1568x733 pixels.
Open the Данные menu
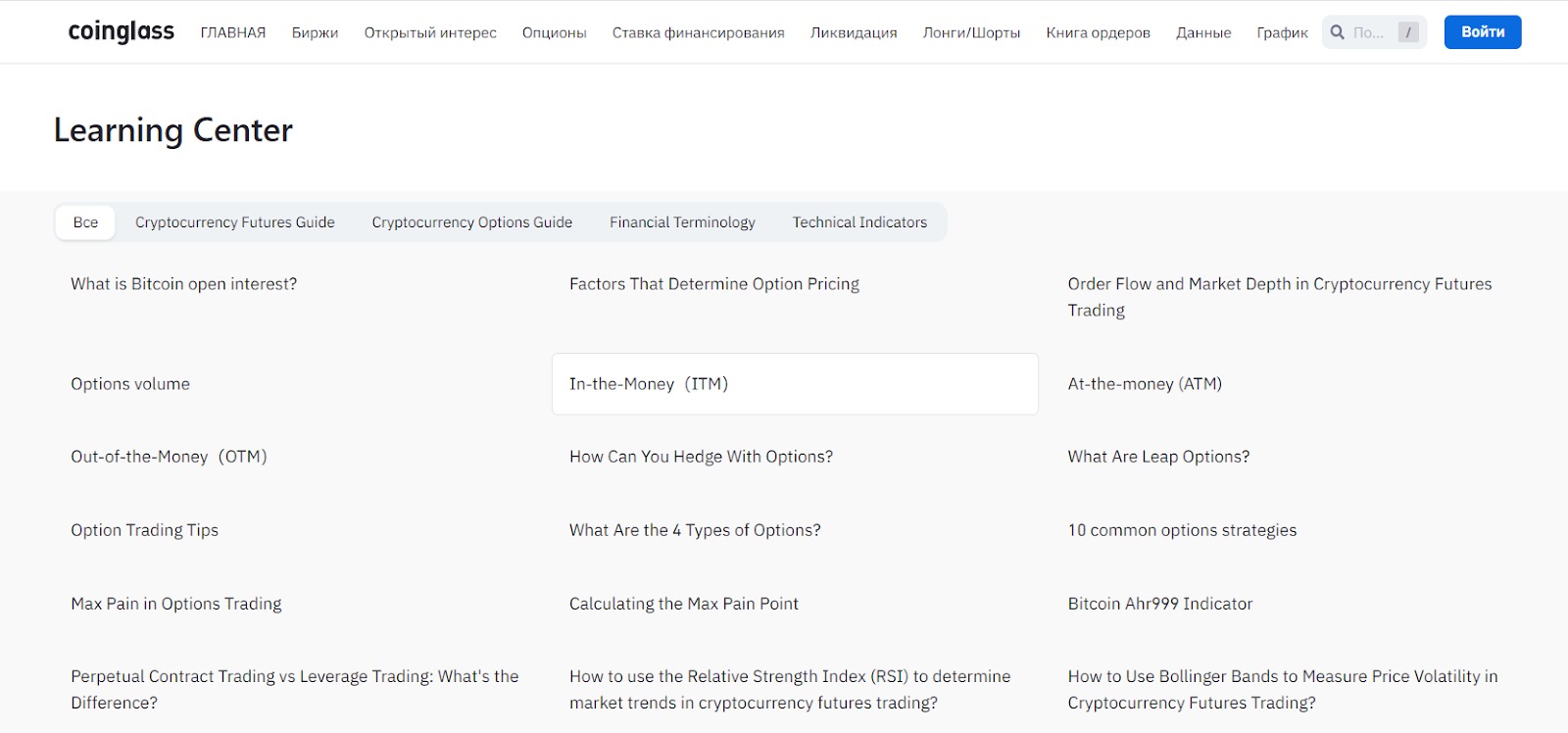(x=1203, y=32)
